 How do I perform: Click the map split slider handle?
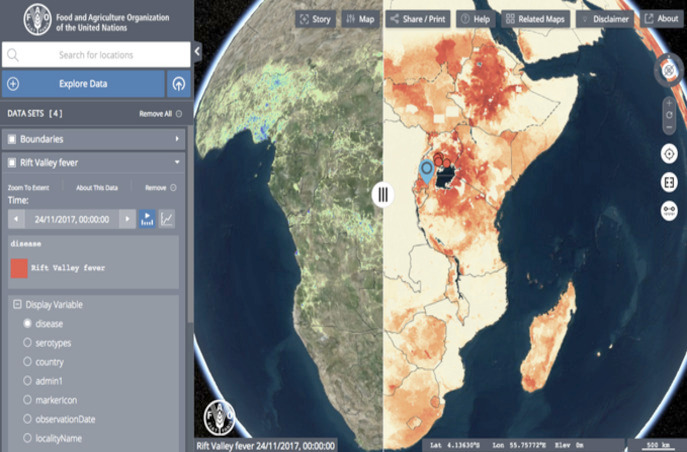382,195
